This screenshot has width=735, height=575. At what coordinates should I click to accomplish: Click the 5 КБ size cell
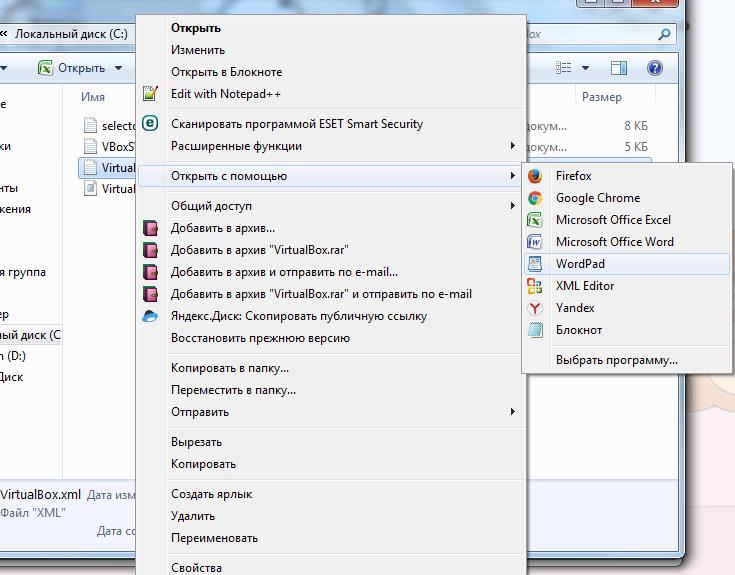click(x=636, y=147)
